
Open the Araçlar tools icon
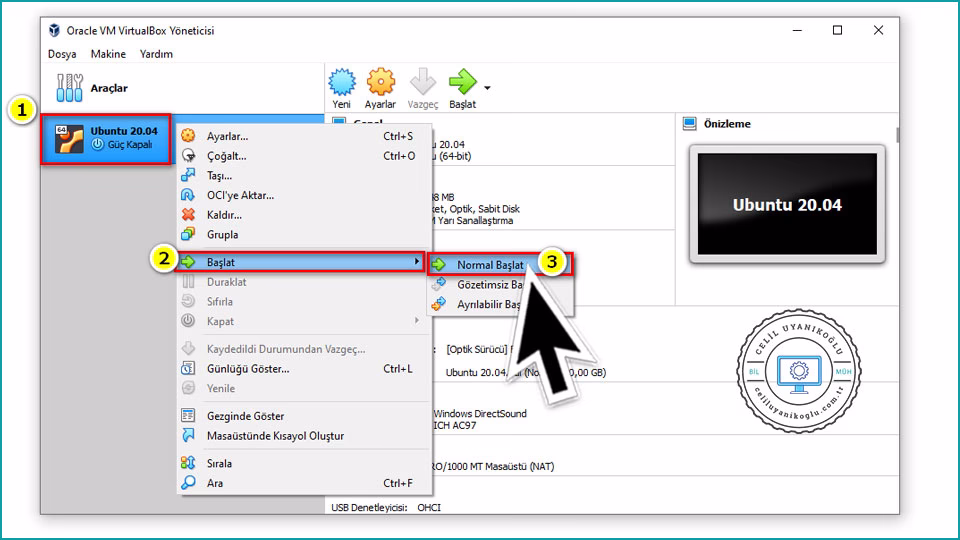click(x=69, y=88)
